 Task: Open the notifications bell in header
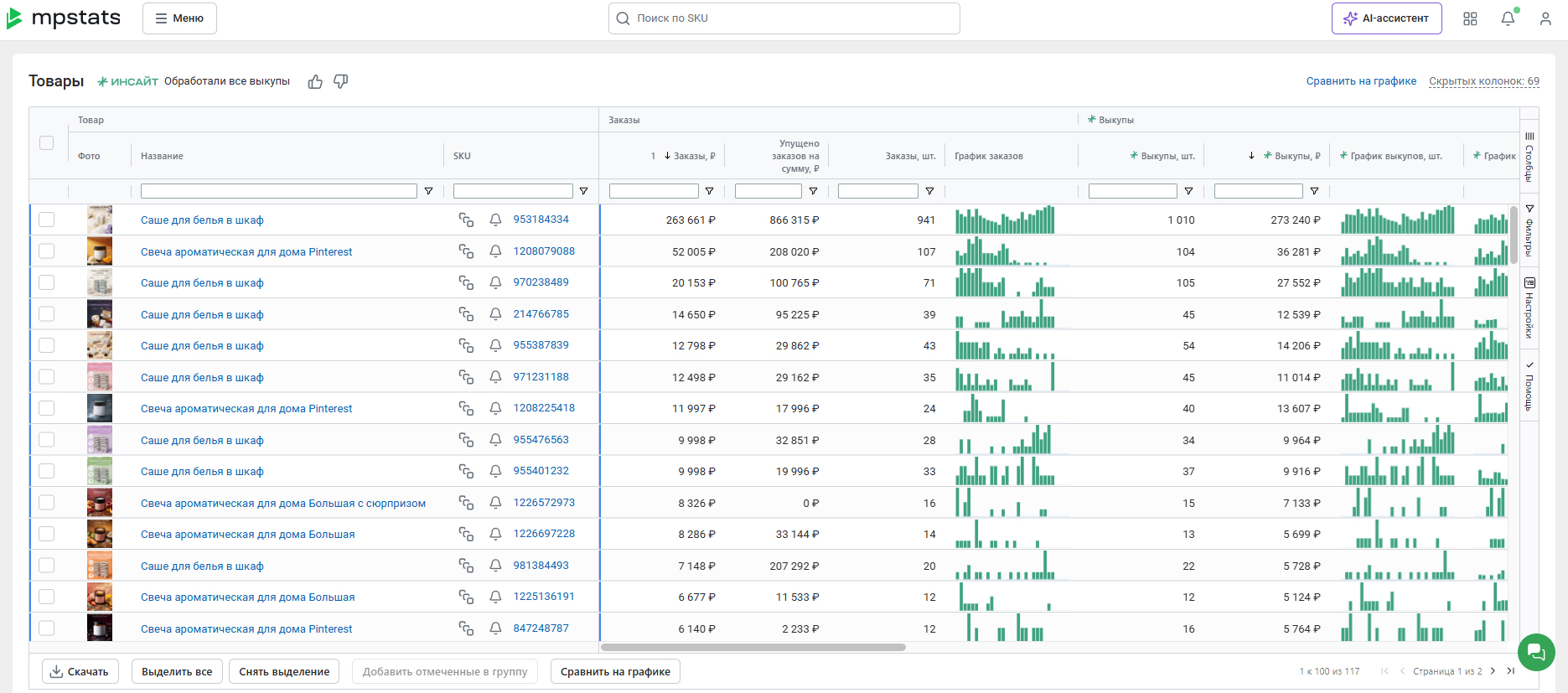(x=1508, y=18)
